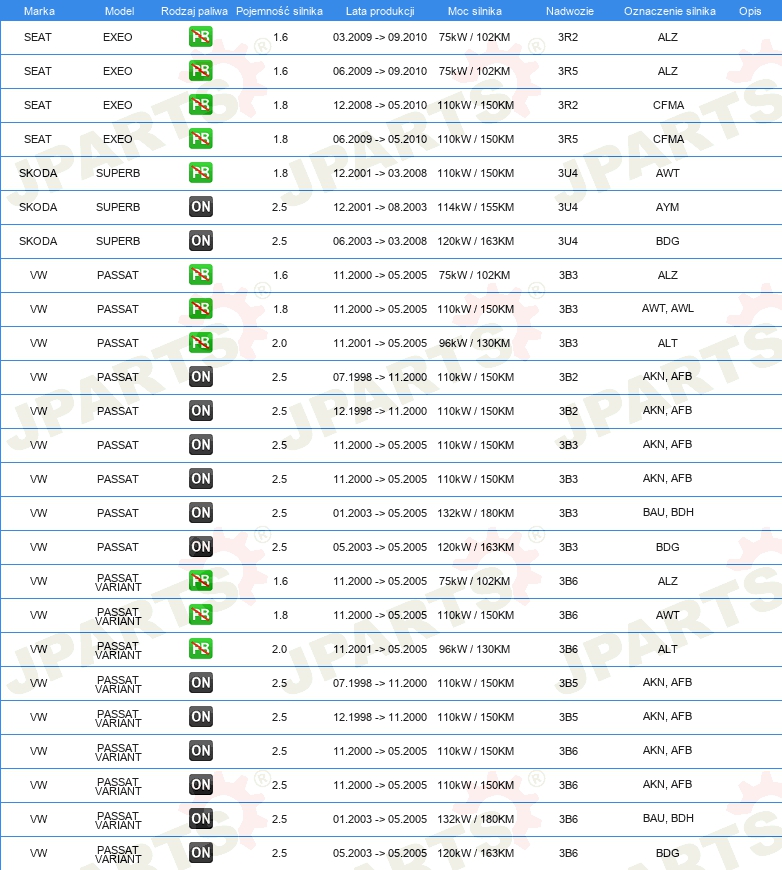The width and height of the screenshot is (782, 870).
Task: Select the AWT, AWL engine code cell
Action: click(668, 308)
